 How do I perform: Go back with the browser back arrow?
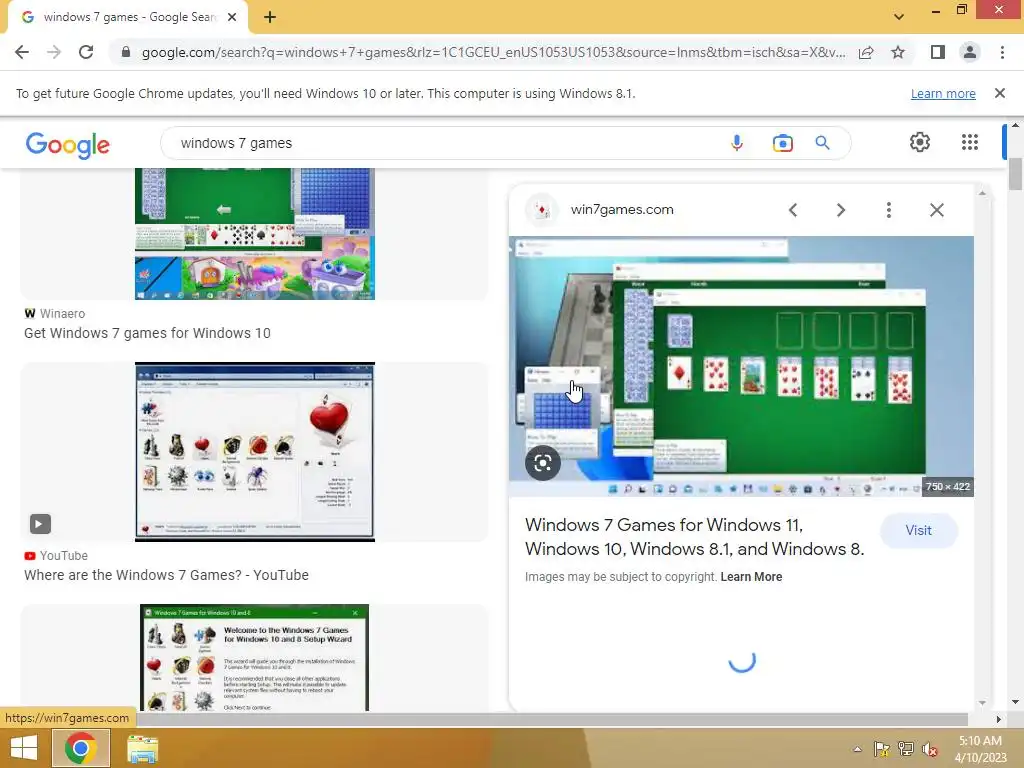[22, 52]
